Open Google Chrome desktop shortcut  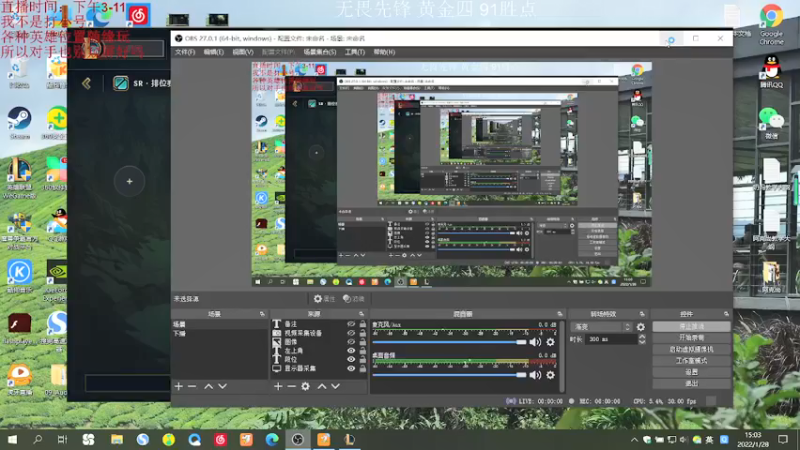coord(771,24)
